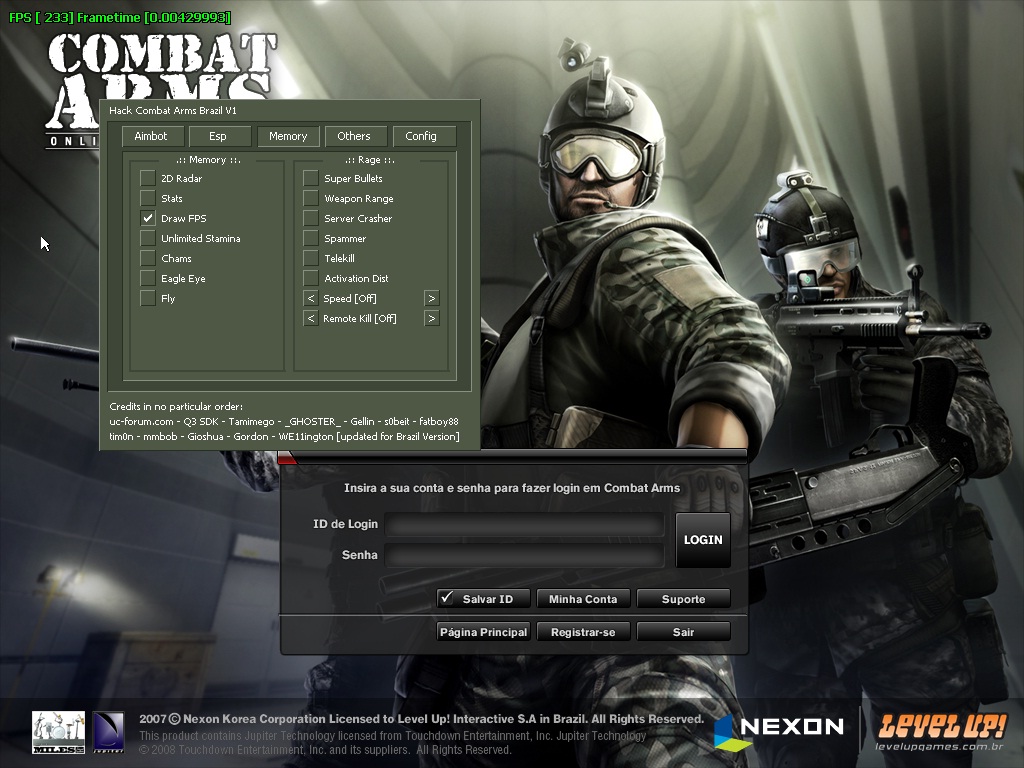The height and width of the screenshot is (768, 1024).
Task: Tick the Unlimited Stamina checkbox
Action: click(148, 238)
